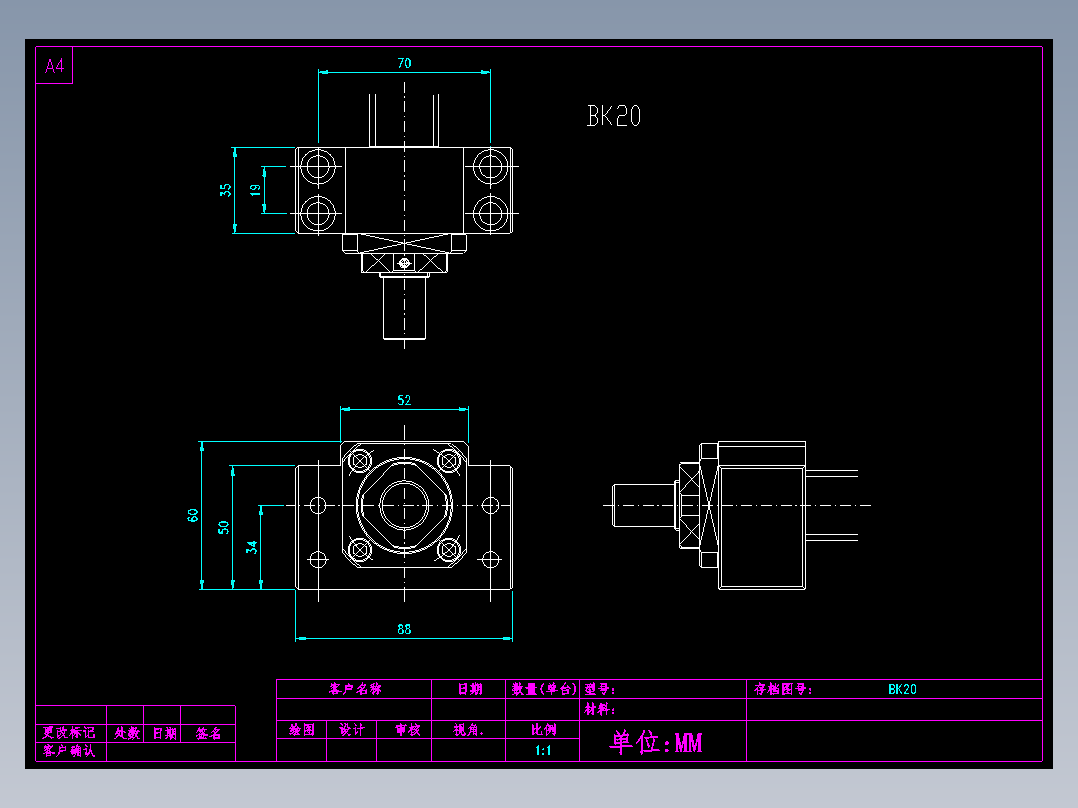Select the 更改标记 revision cell

69,733
